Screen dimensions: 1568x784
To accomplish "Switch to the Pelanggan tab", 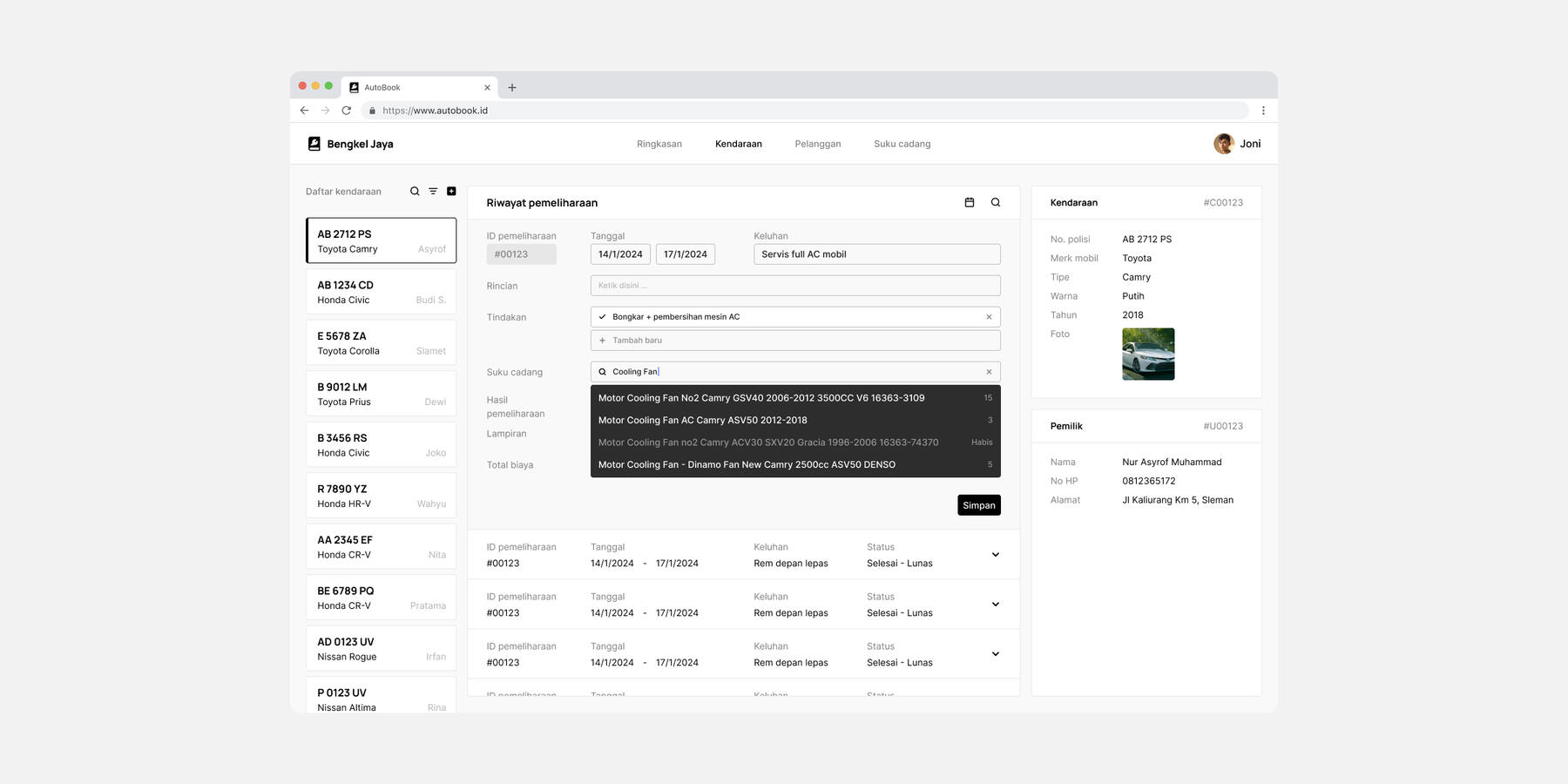I will (x=817, y=143).
